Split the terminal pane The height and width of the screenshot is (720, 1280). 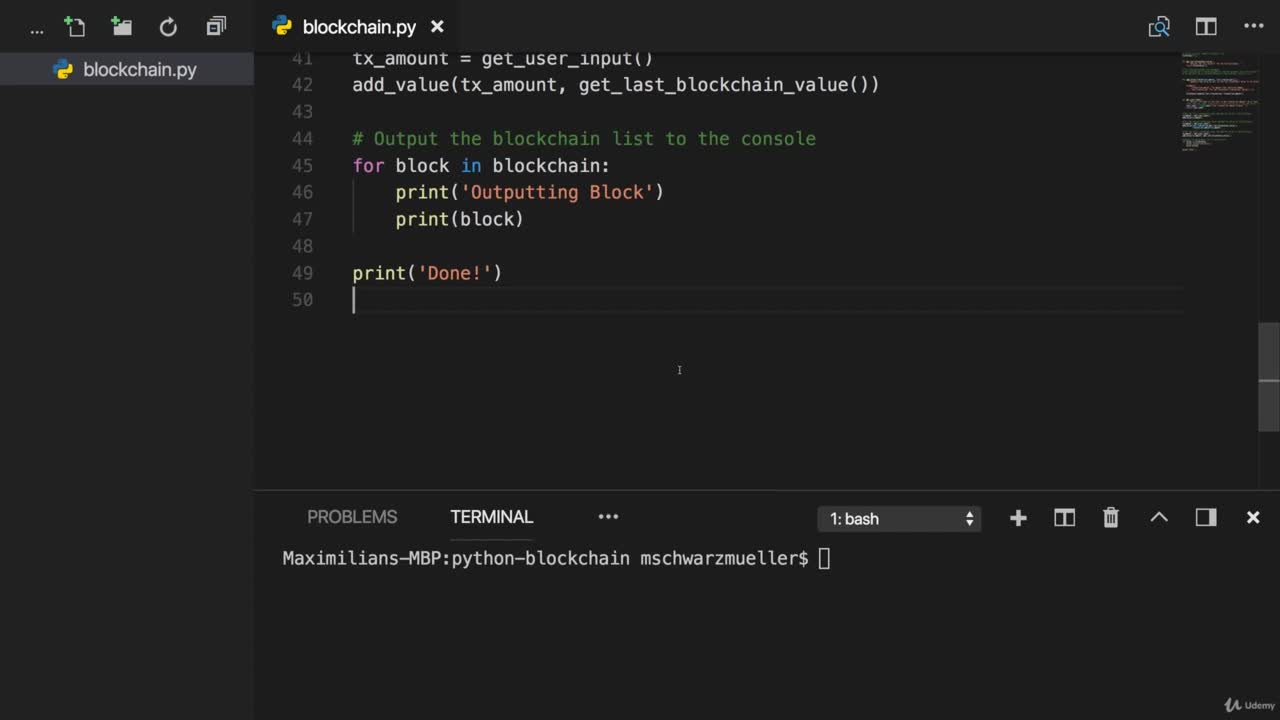coord(1064,517)
